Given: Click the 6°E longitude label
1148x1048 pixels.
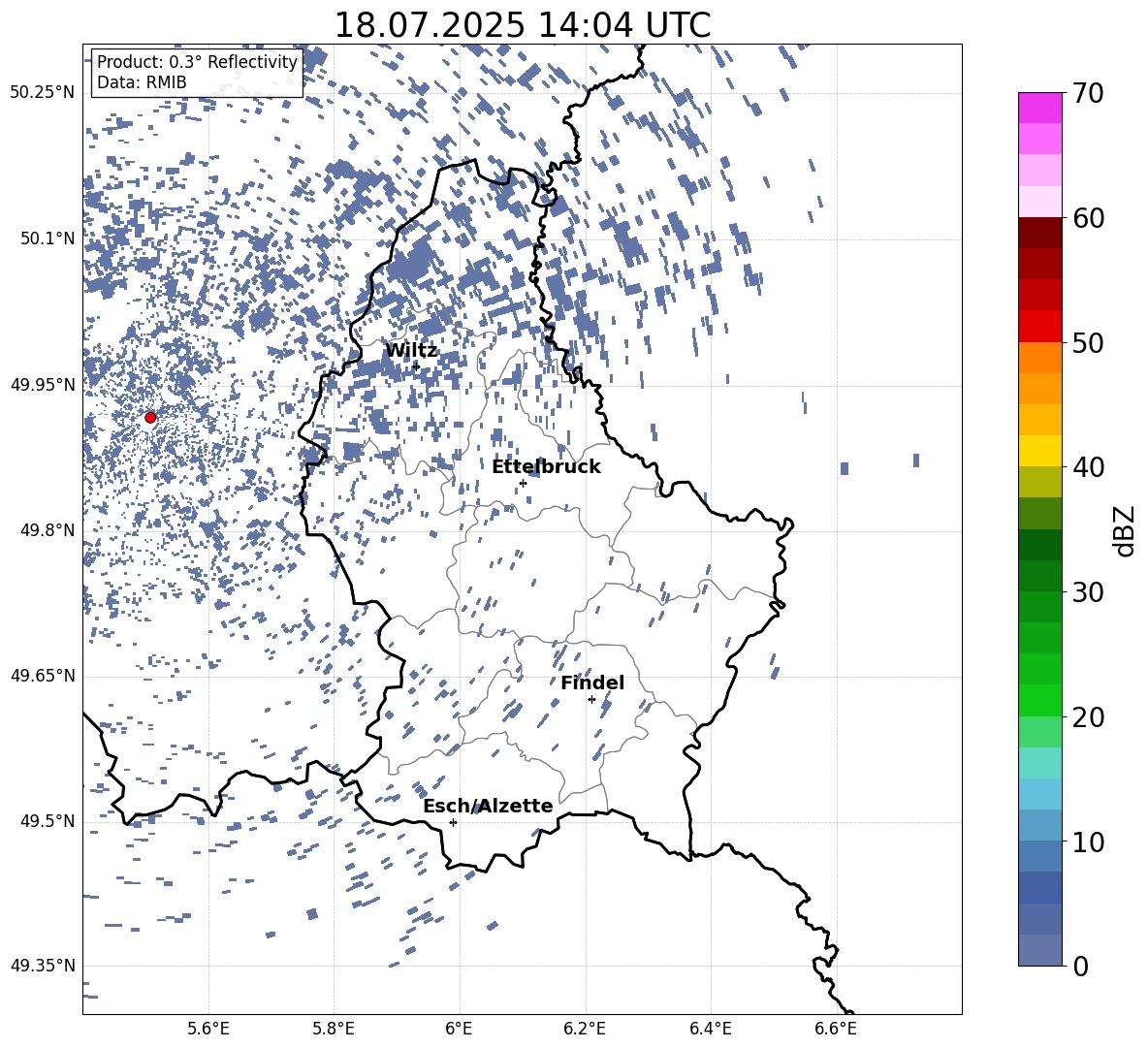Looking at the screenshot, I should click(459, 1029).
